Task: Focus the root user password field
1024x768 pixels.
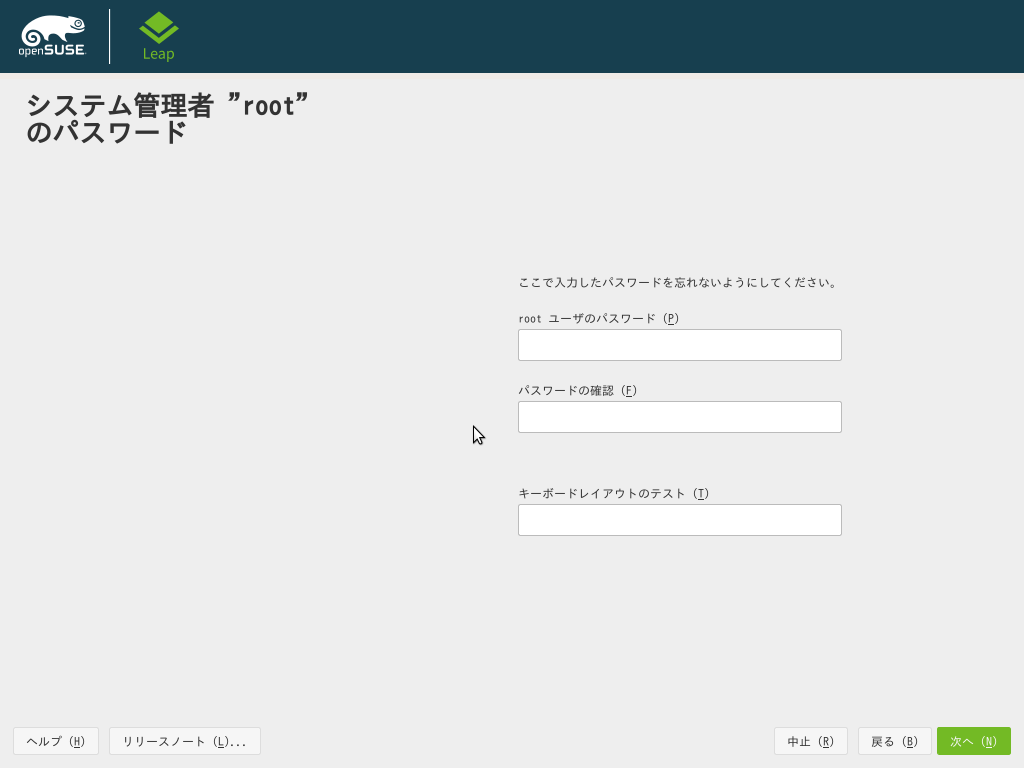Action: pyautogui.click(x=679, y=345)
